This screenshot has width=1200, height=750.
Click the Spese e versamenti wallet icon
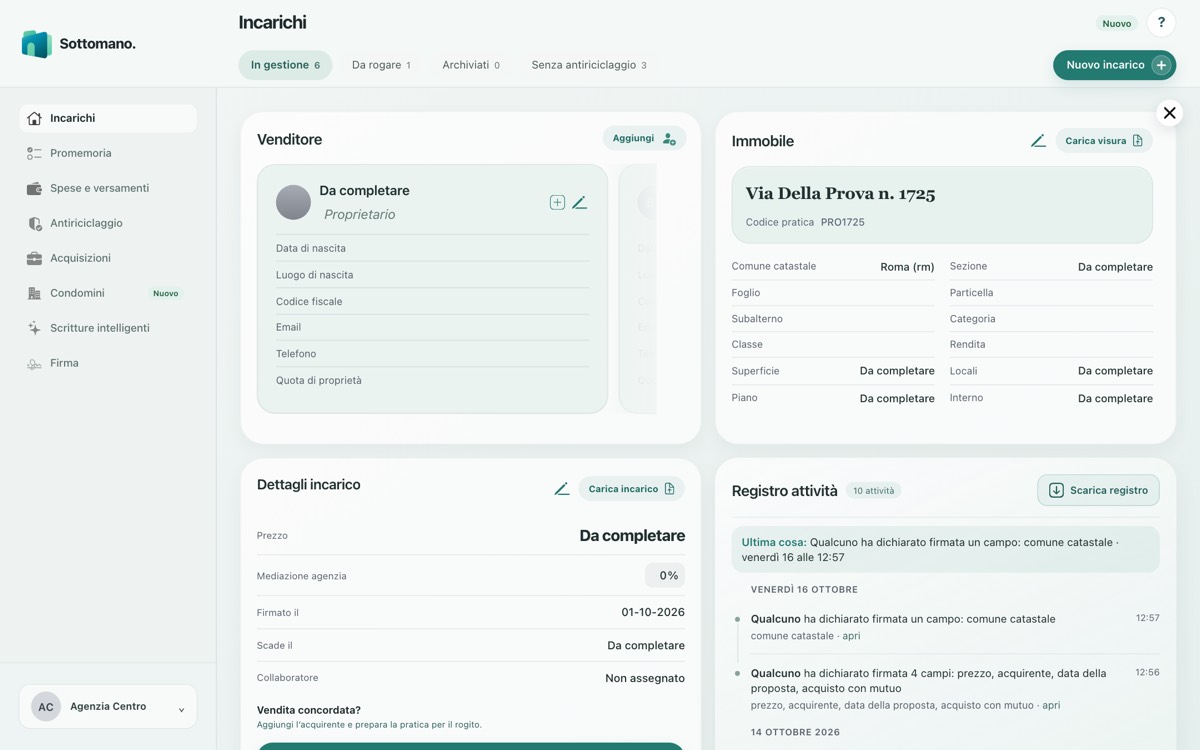(x=34, y=188)
